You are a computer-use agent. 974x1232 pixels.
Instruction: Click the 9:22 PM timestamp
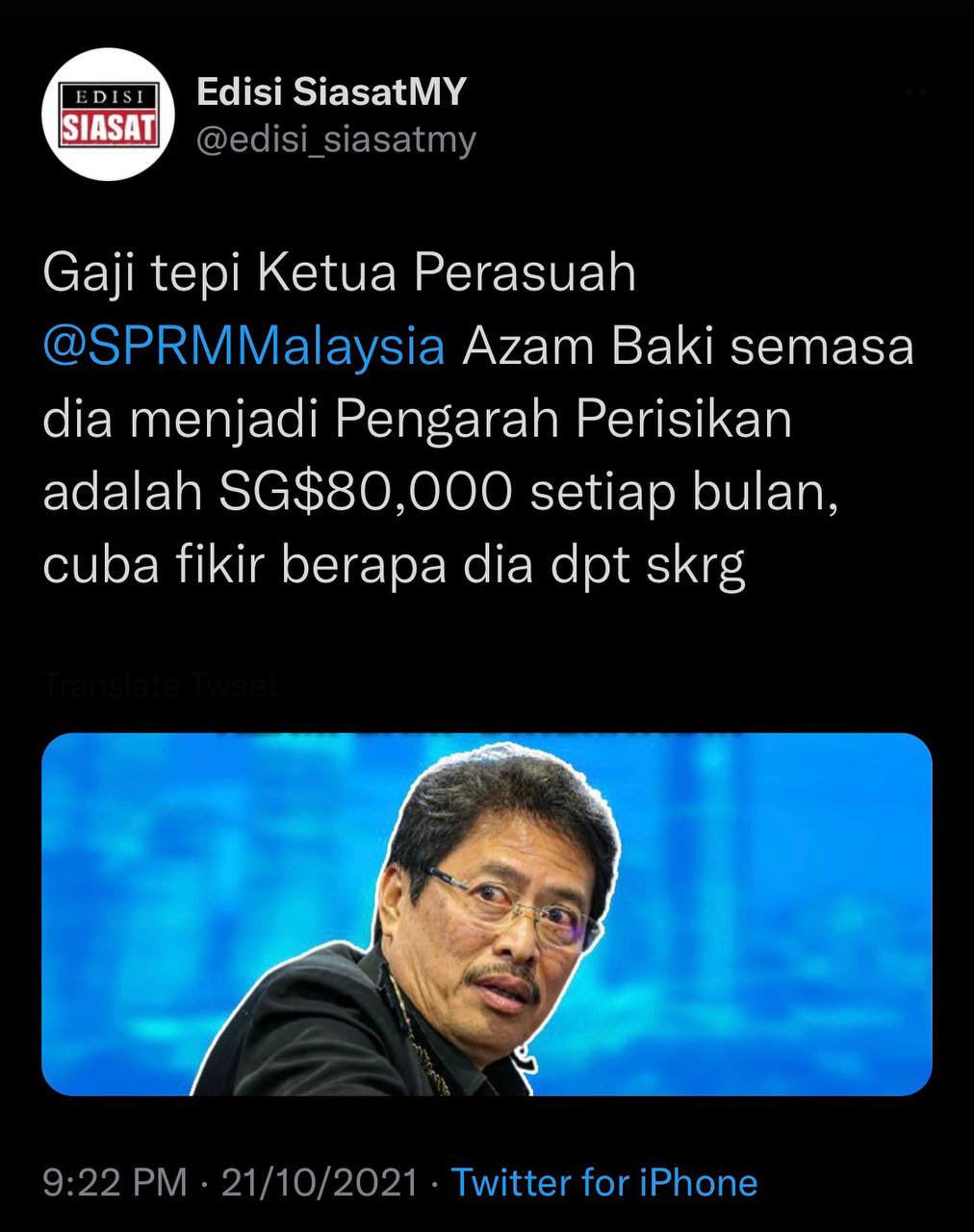point(115,1182)
